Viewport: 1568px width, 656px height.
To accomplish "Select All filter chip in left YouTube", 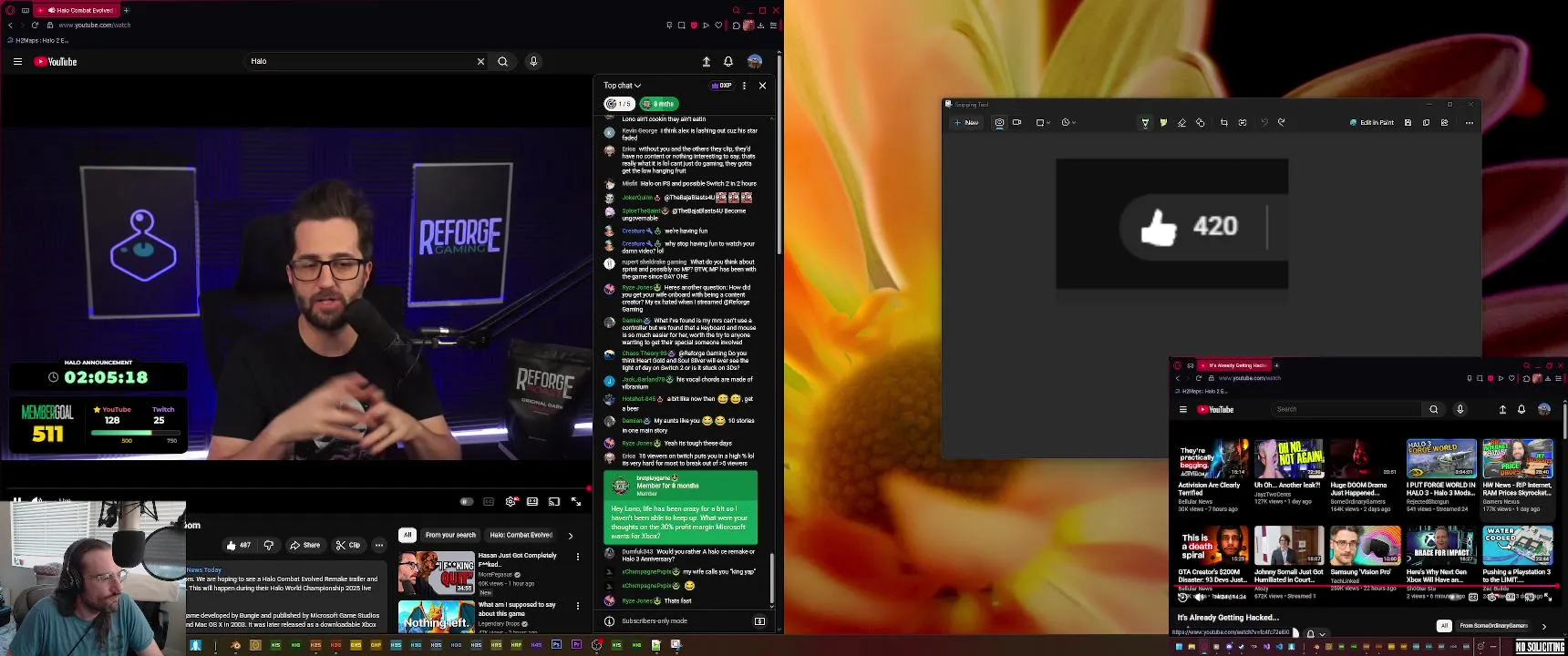I will pos(407,535).
